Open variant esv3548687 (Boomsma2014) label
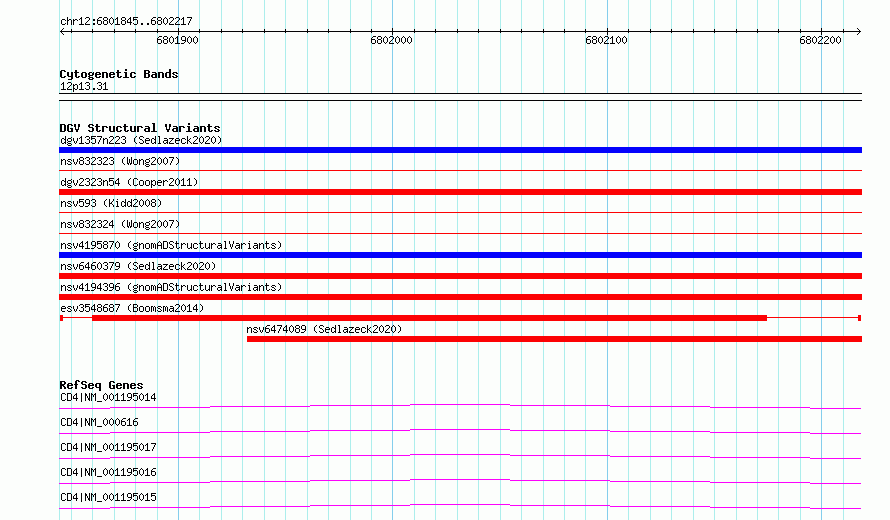 pyautogui.click(x=132, y=308)
